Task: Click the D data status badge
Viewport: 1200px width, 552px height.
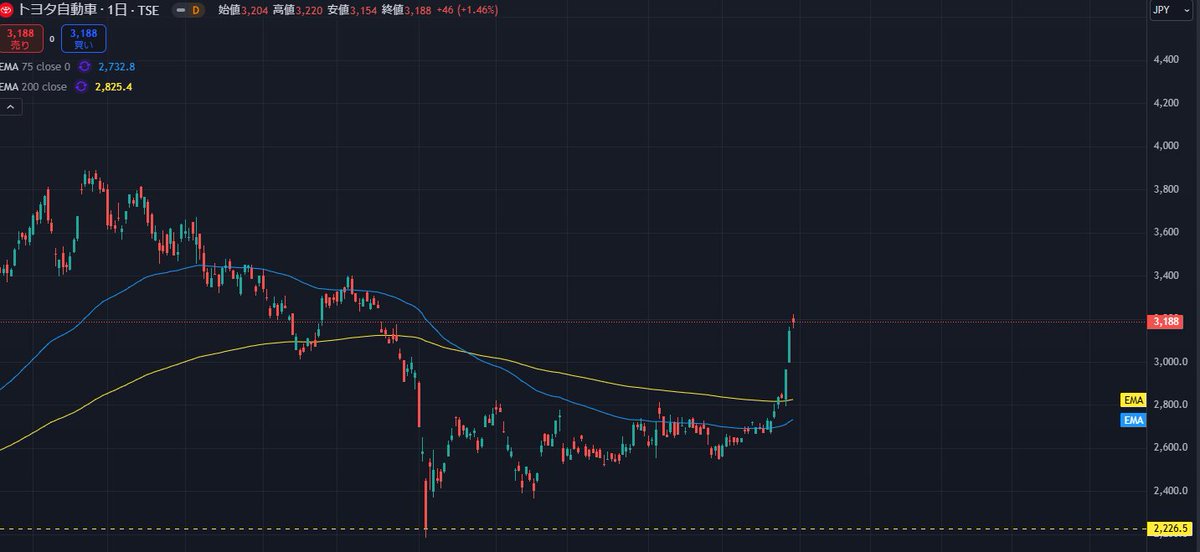Action: (x=196, y=10)
